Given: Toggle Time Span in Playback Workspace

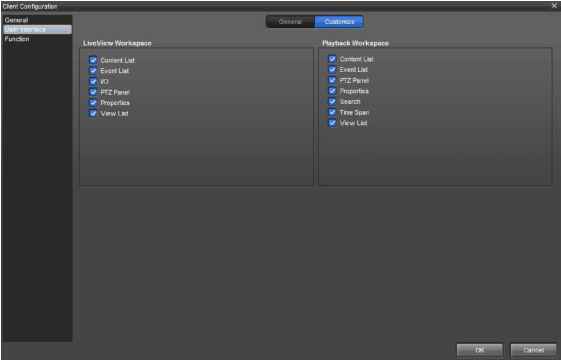Looking at the screenshot, I should (x=332, y=112).
